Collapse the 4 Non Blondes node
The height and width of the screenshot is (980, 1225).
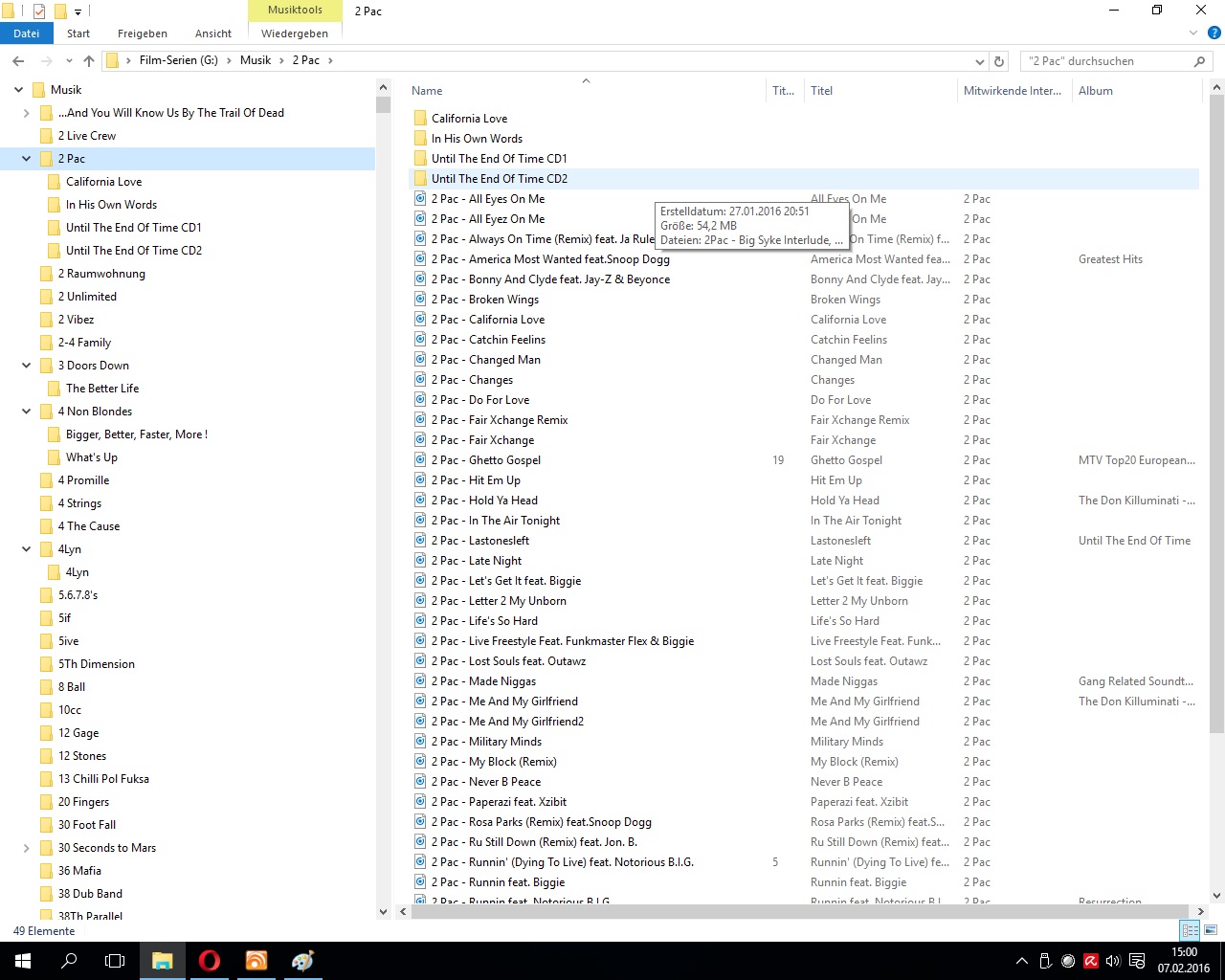pyautogui.click(x=26, y=412)
